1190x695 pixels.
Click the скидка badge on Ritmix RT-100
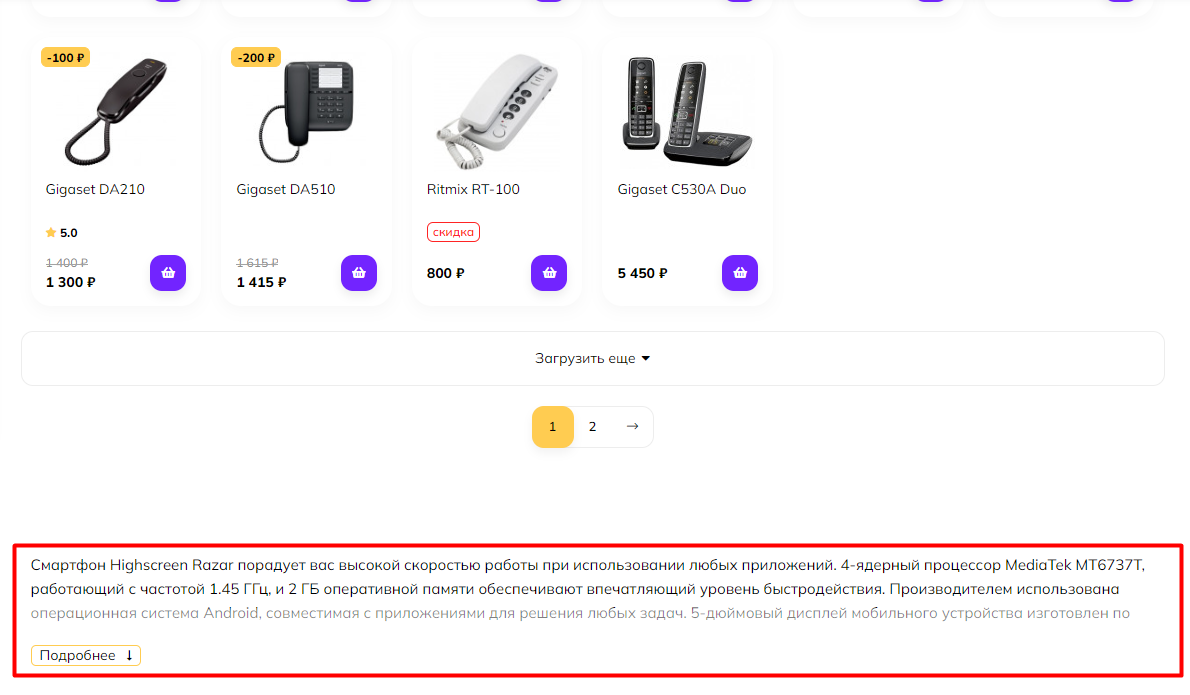(454, 232)
